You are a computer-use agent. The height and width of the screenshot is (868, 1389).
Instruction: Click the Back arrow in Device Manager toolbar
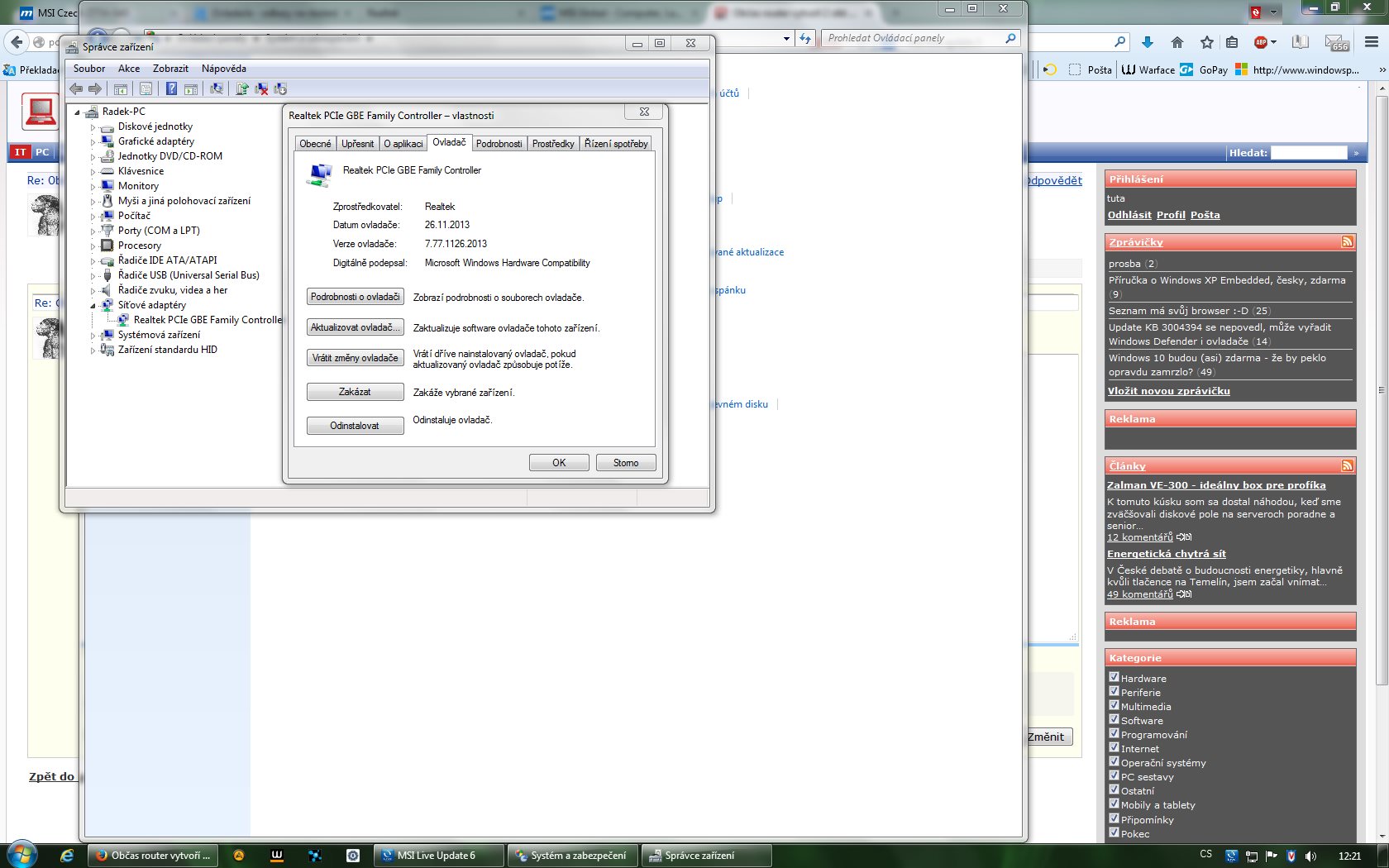click(76, 88)
